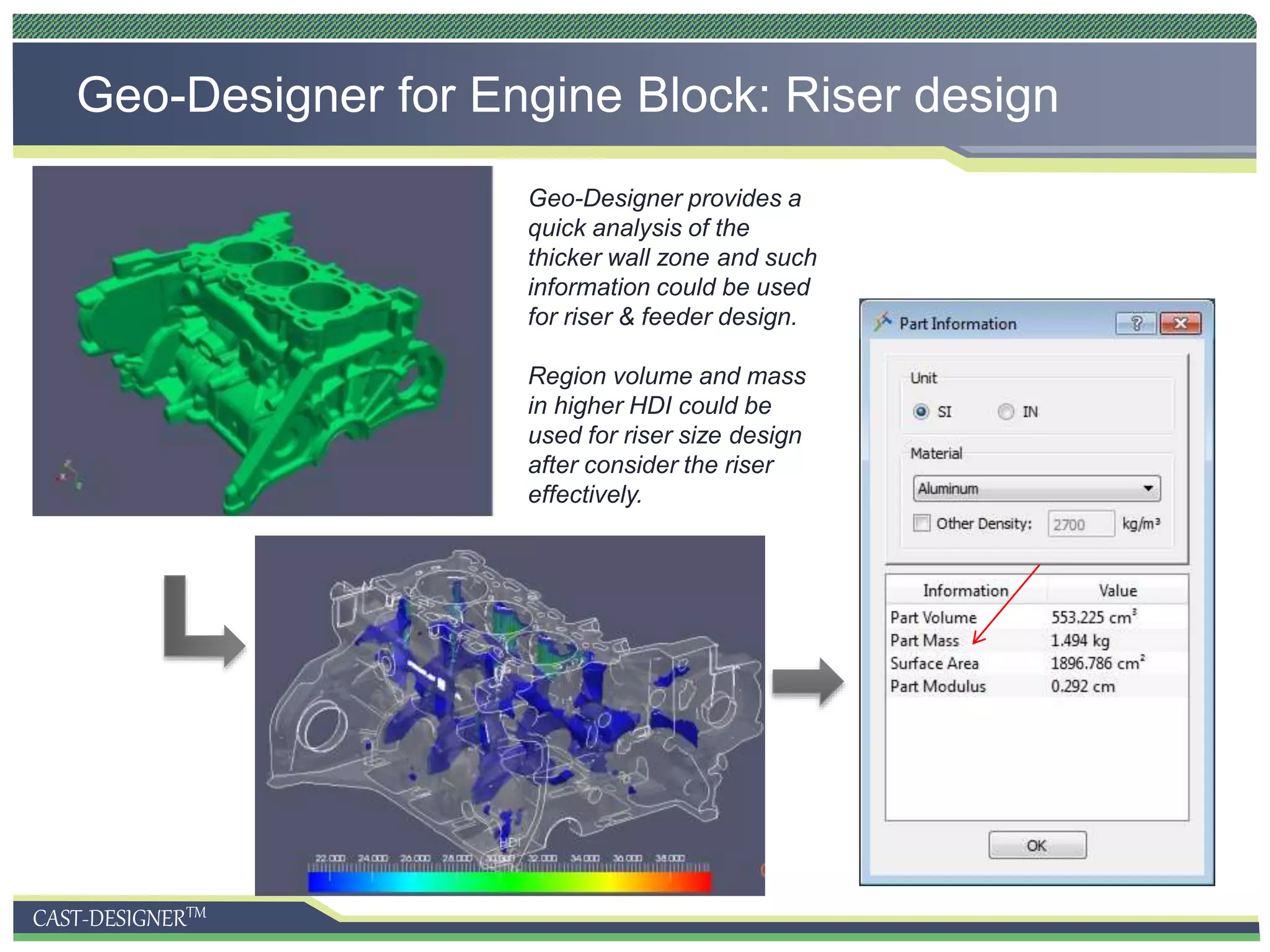Screen dimensions: 1270x952
Task: Close the Part Information dialog
Action: (x=1180, y=323)
